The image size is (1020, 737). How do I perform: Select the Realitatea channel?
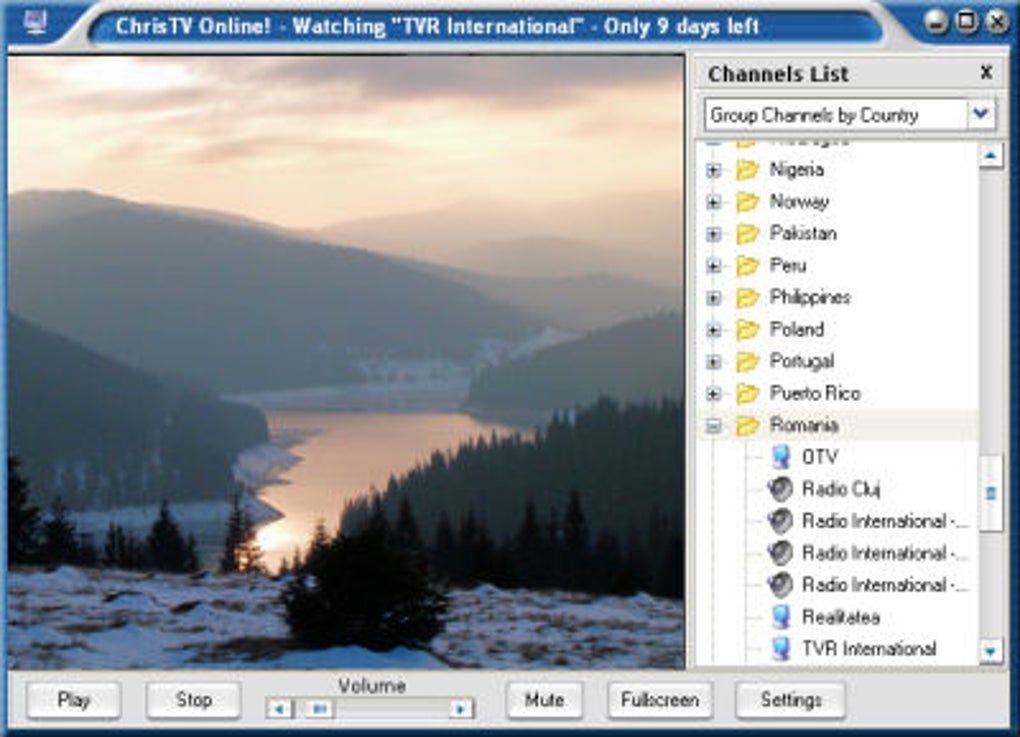point(841,617)
